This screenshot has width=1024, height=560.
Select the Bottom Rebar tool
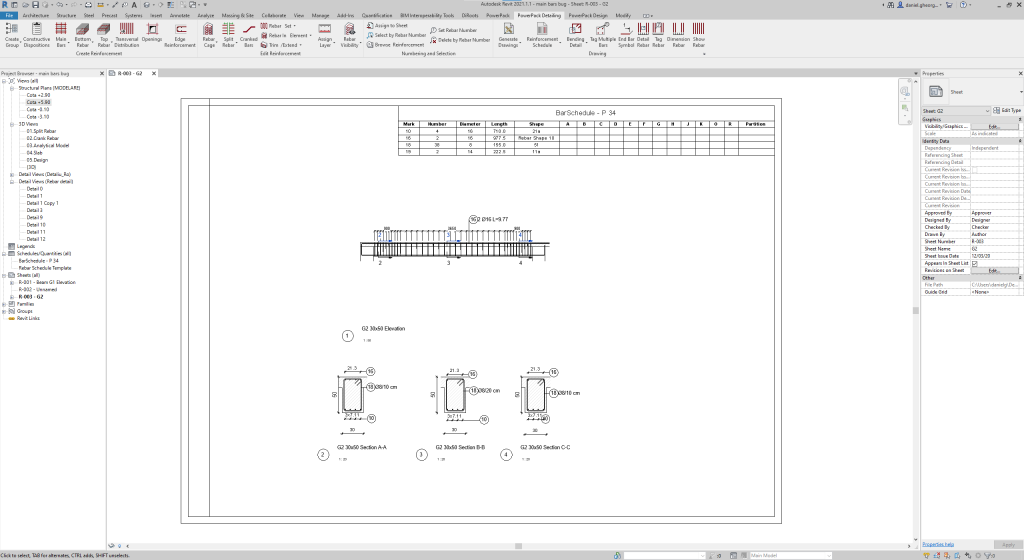(x=82, y=35)
